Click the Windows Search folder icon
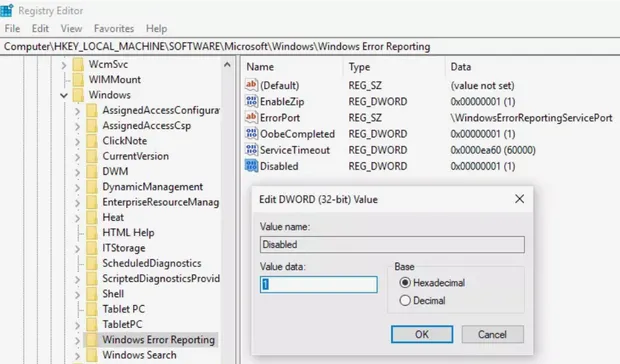620x364 pixels. (x=92, y=355)
